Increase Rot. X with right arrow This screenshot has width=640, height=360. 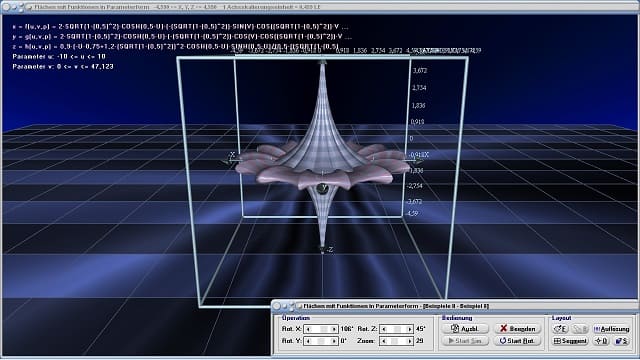point(334,329)
